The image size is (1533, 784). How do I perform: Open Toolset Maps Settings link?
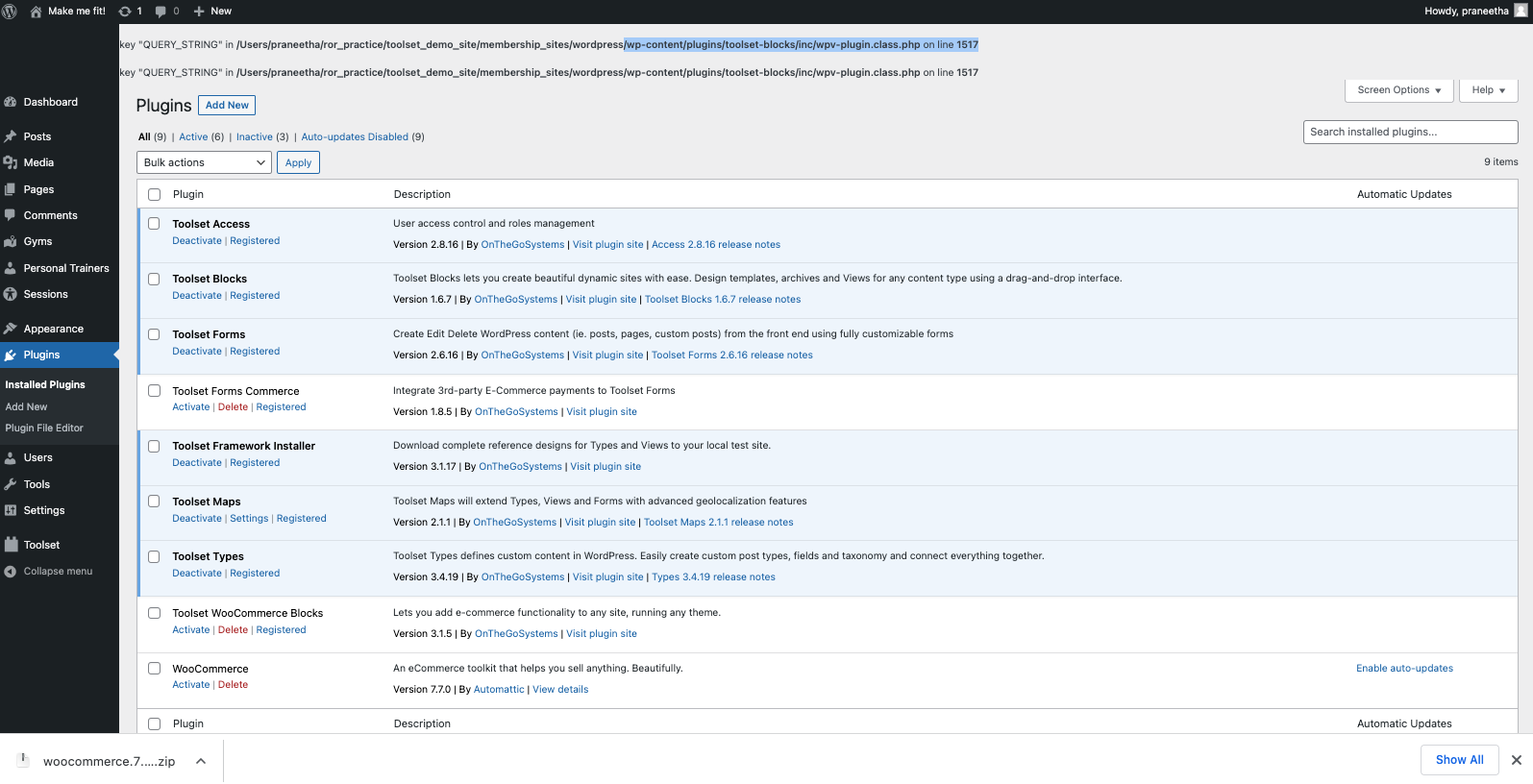click(249, 519)
